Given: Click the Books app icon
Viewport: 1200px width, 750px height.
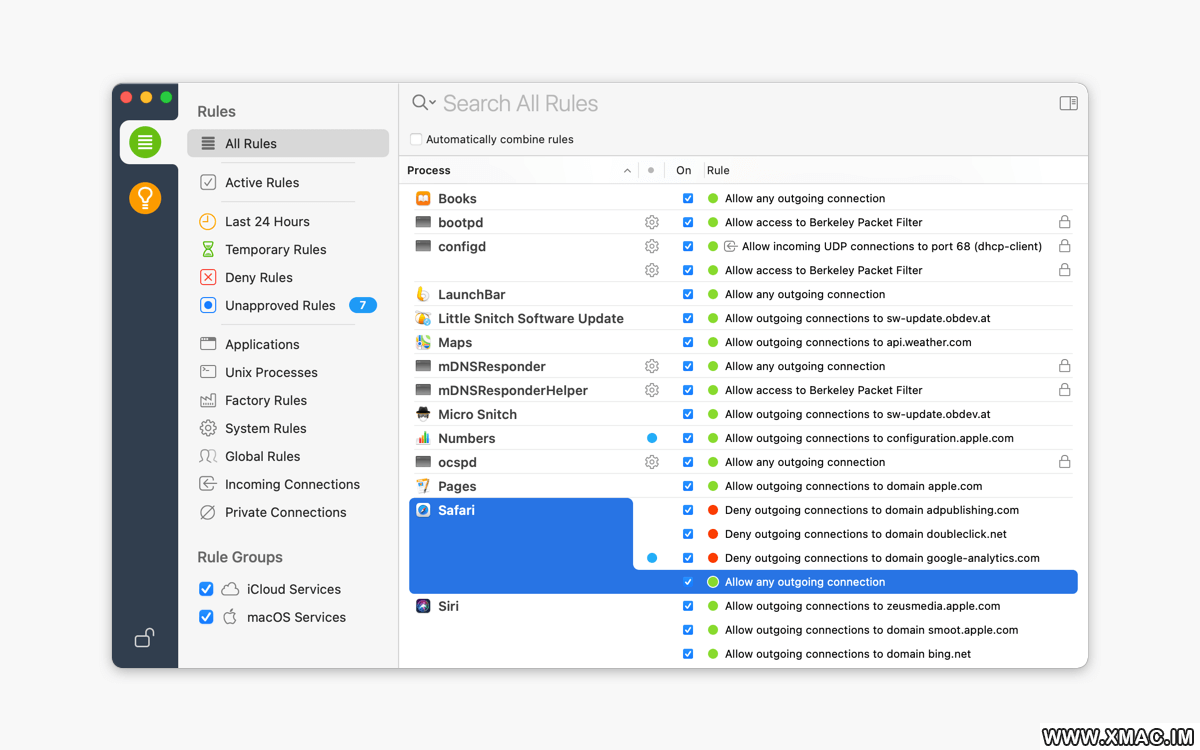Looking at the screenshot, I should (x=423, y=198).
